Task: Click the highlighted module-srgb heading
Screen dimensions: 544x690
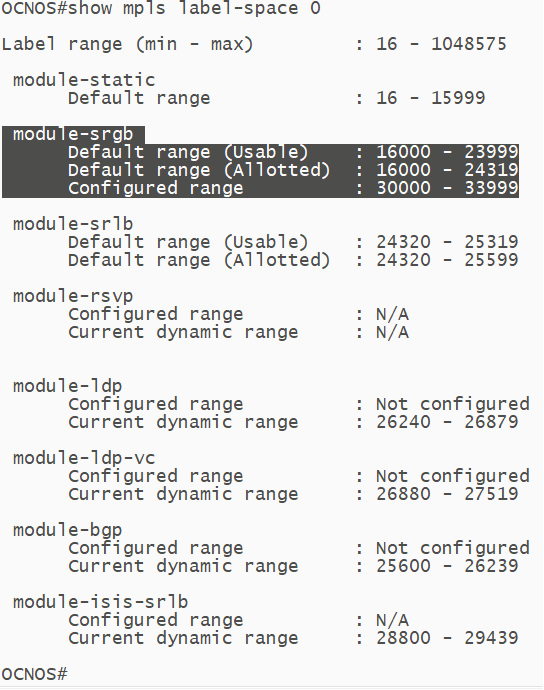Action: 73,134
